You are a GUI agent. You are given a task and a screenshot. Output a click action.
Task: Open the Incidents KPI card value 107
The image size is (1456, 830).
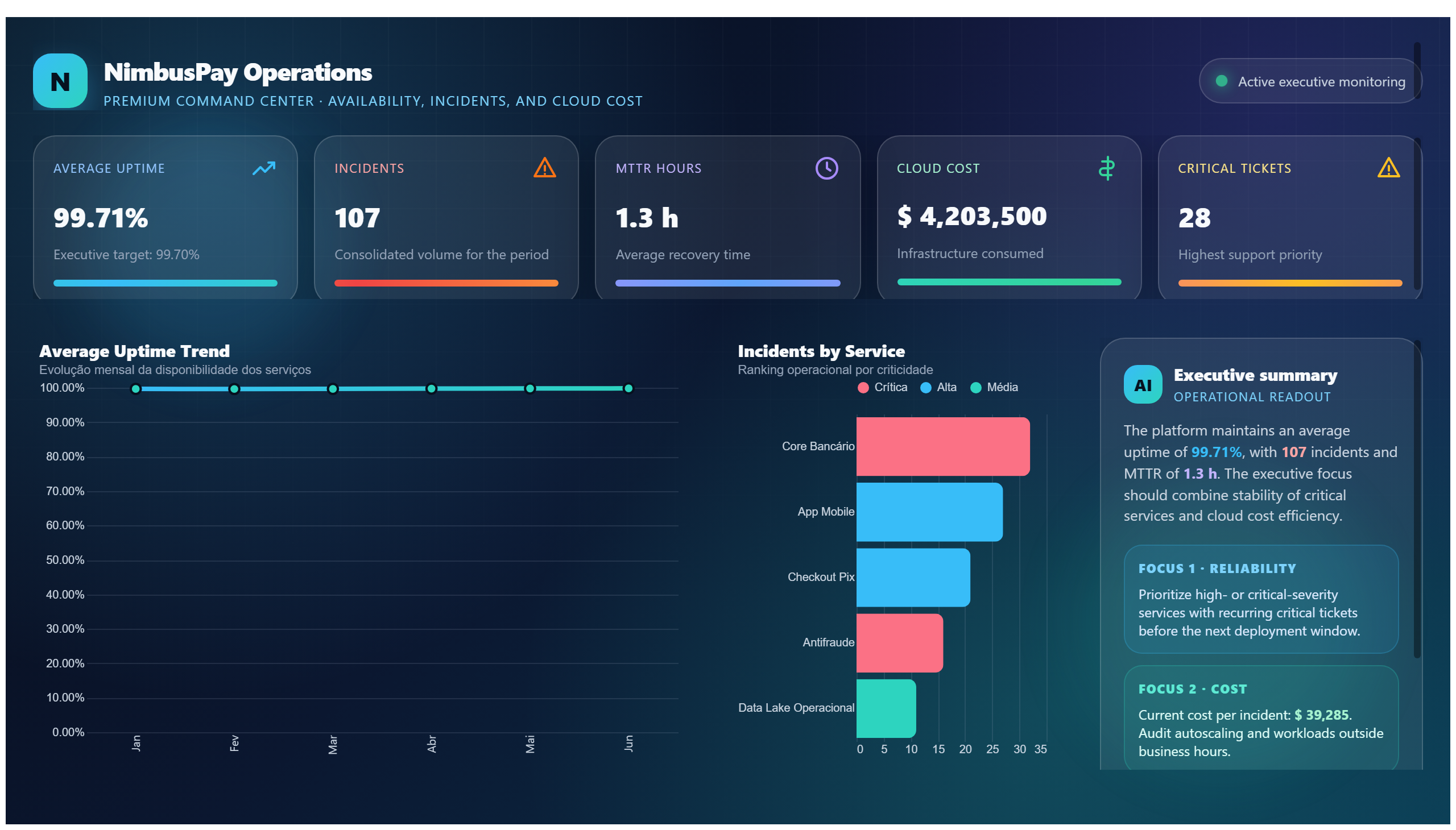357,218
